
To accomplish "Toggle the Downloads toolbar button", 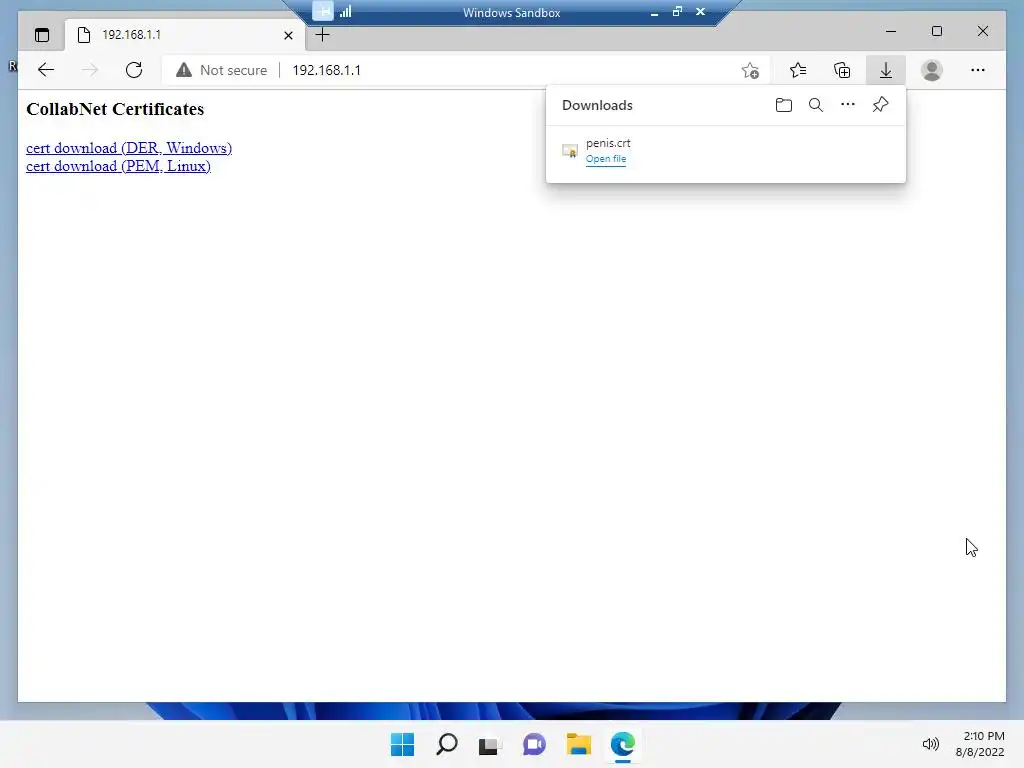I will (x=886, y=70).
